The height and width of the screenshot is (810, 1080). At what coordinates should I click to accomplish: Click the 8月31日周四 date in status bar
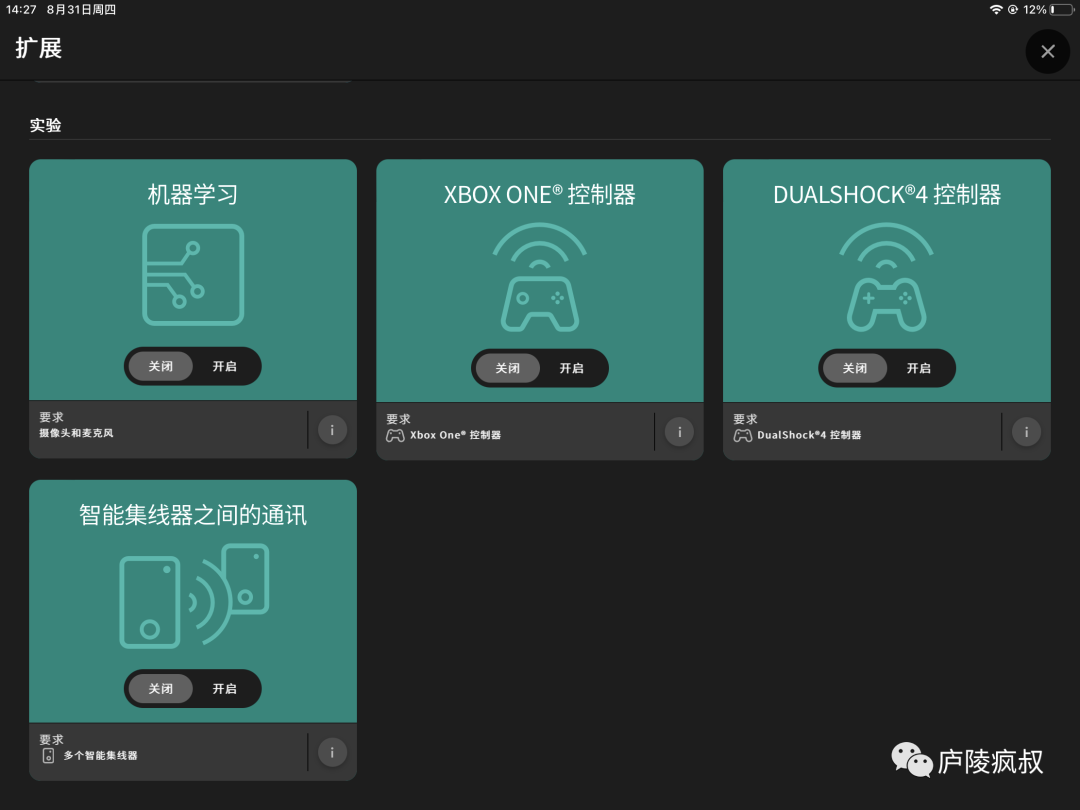click(x=81, y=10)
